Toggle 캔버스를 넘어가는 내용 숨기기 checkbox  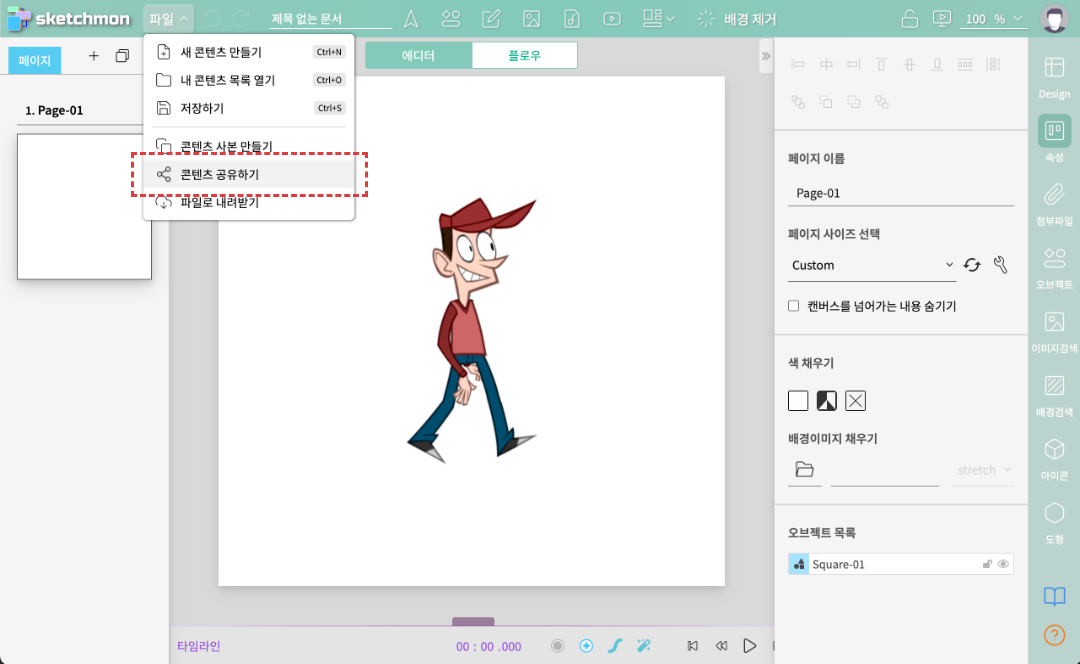pos(793,306)
